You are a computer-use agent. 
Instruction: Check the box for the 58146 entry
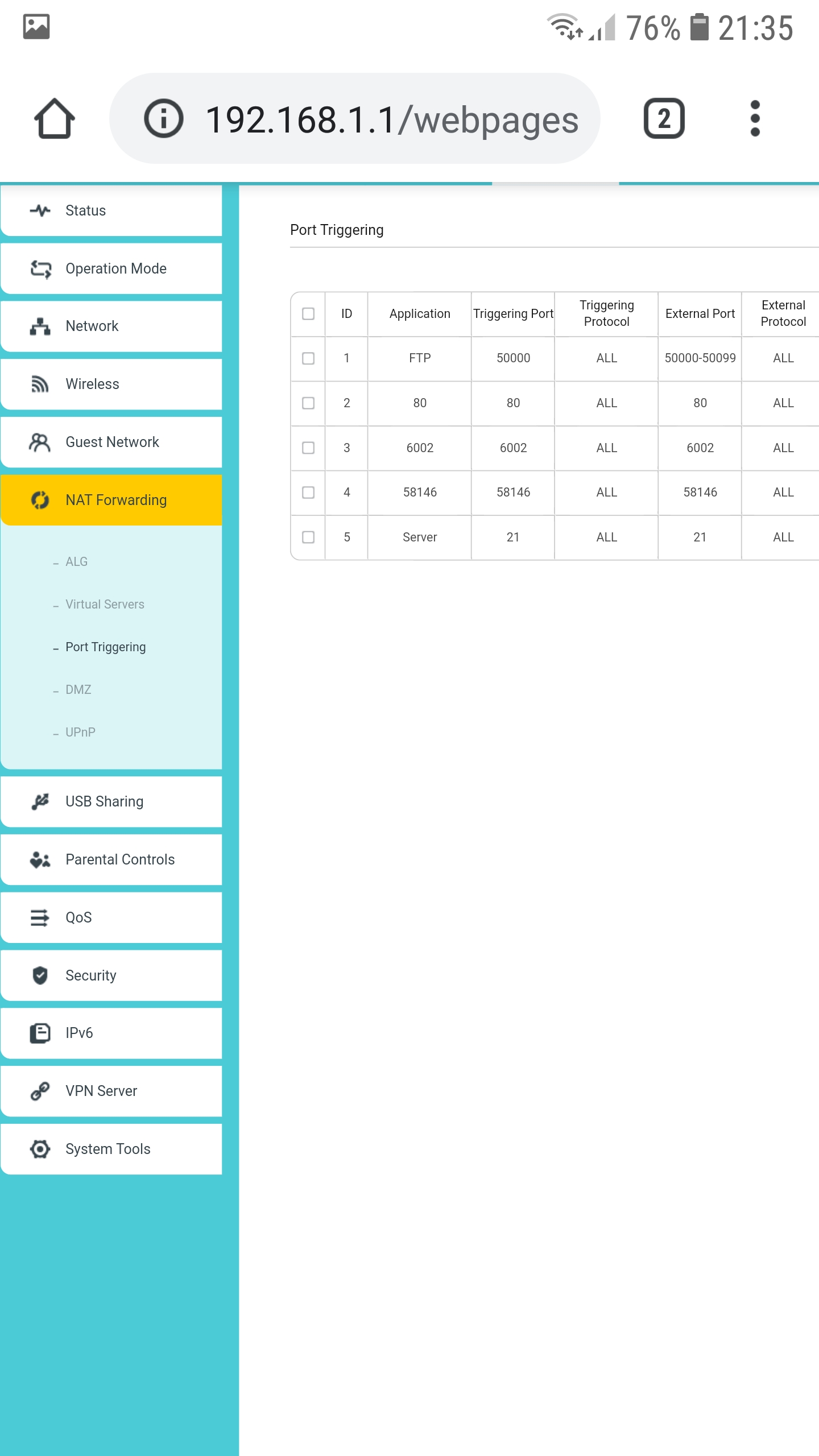tap(308, 493)
